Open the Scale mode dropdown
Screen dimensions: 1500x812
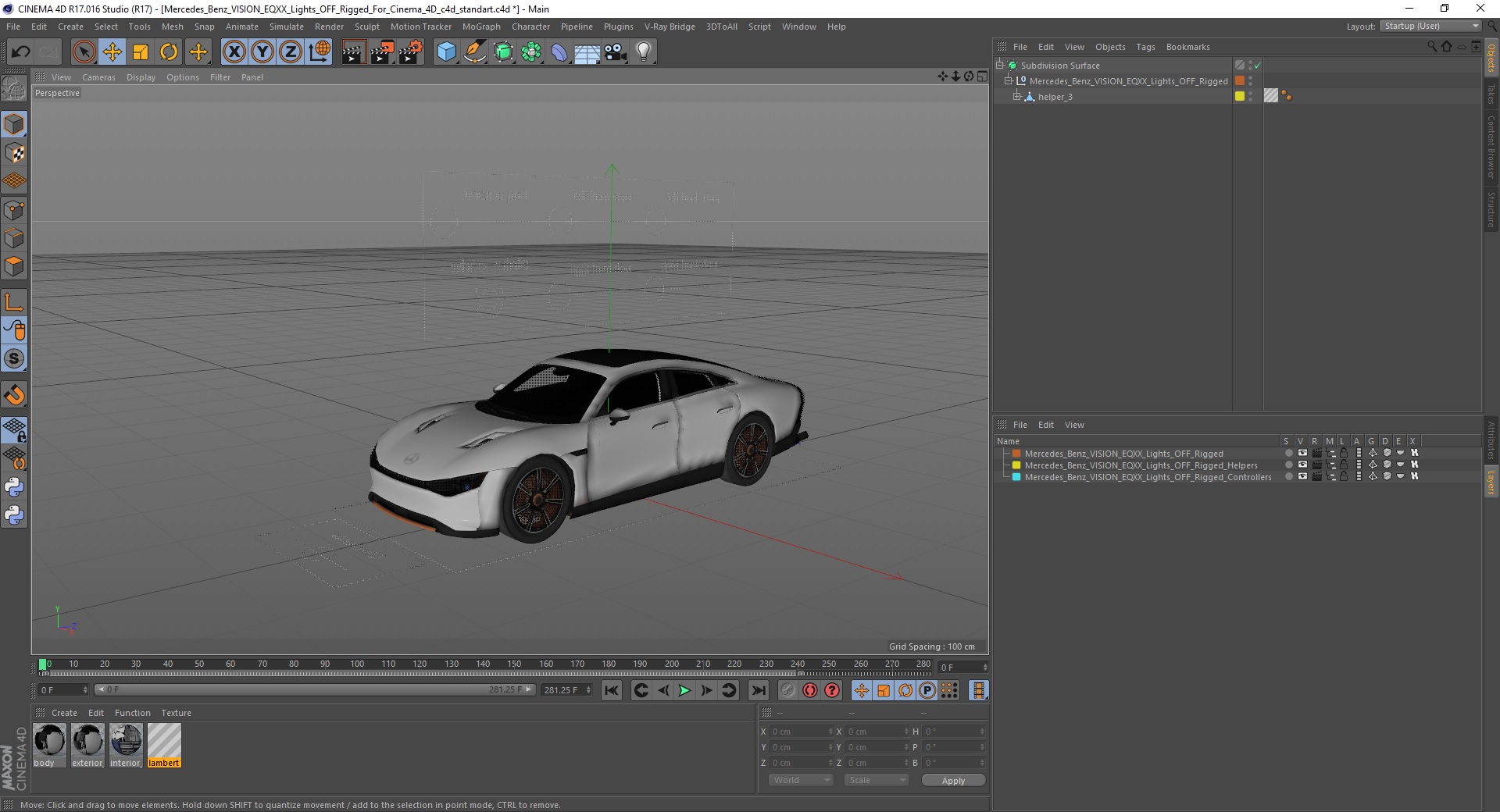877,780
